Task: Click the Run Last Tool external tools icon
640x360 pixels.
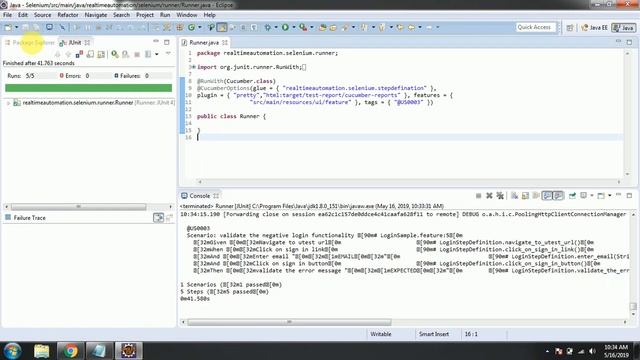Action: coord(303,27)
